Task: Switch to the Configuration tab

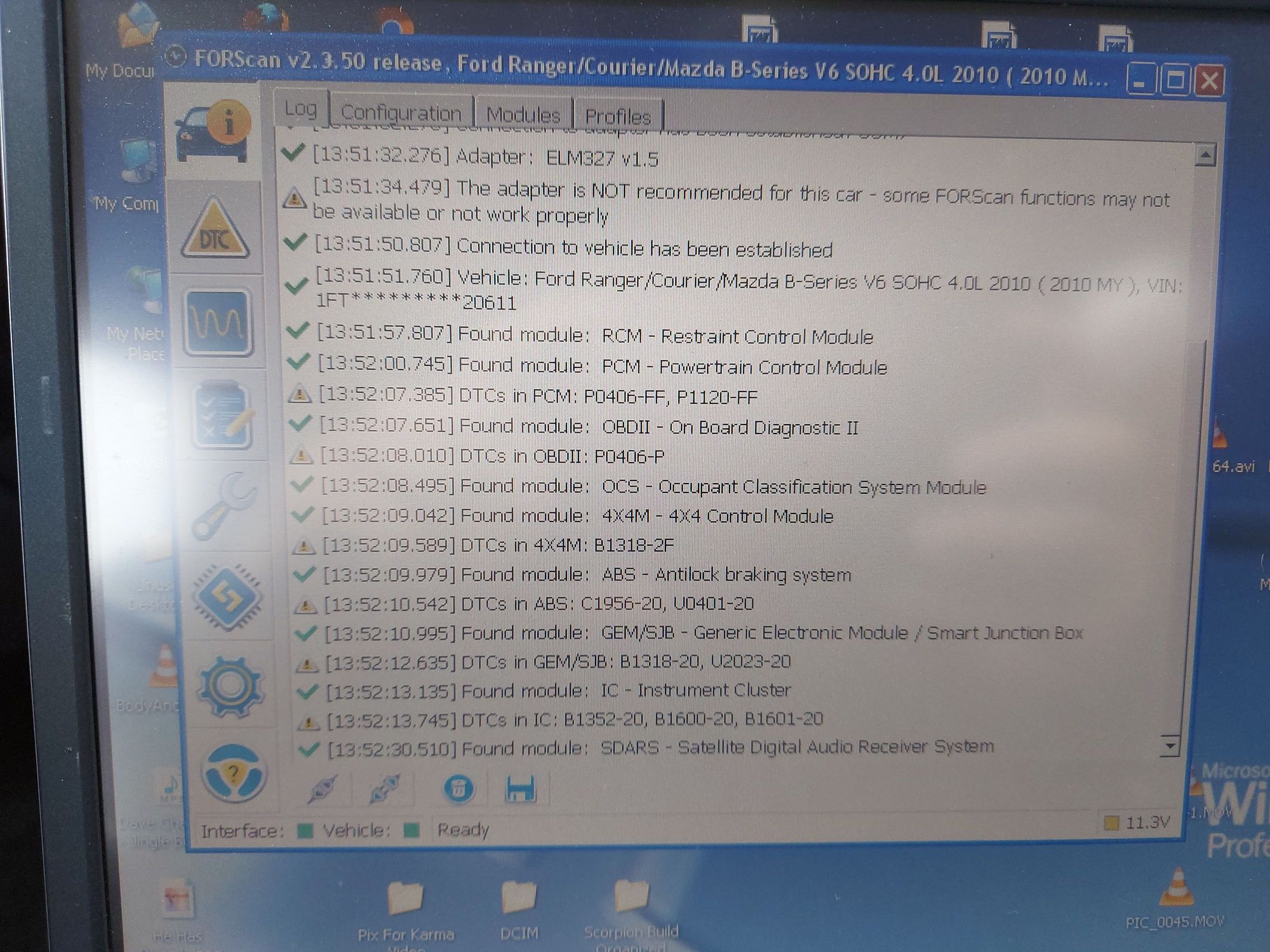Action: coord(401,113)
